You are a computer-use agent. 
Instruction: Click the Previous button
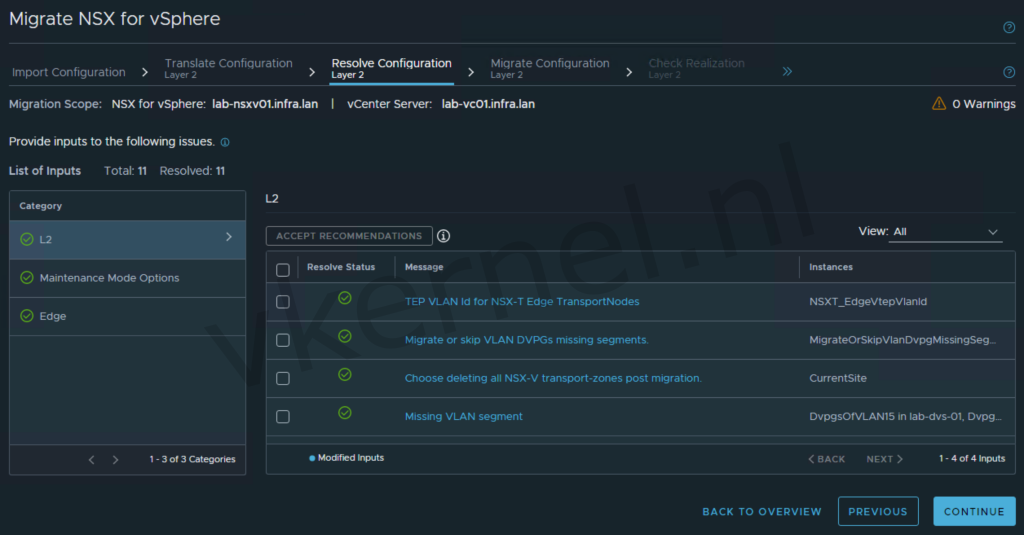point(878,511)
